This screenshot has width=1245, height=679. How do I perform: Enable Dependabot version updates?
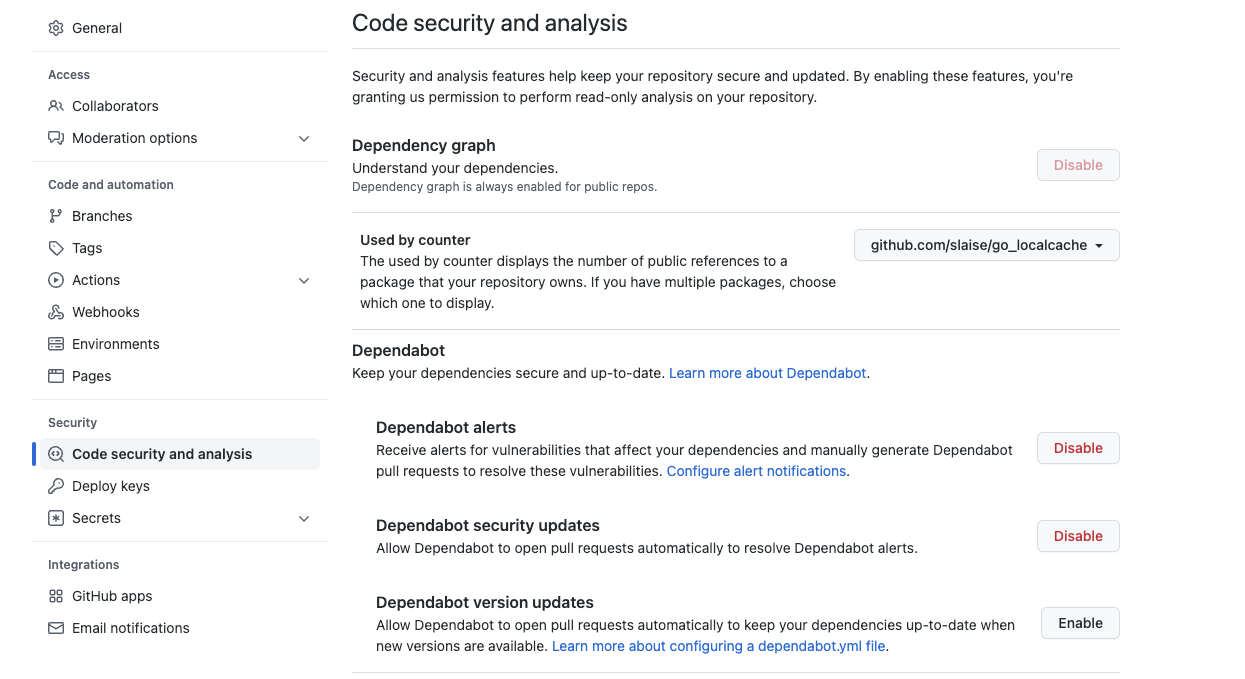click(x=1080, y=623)
